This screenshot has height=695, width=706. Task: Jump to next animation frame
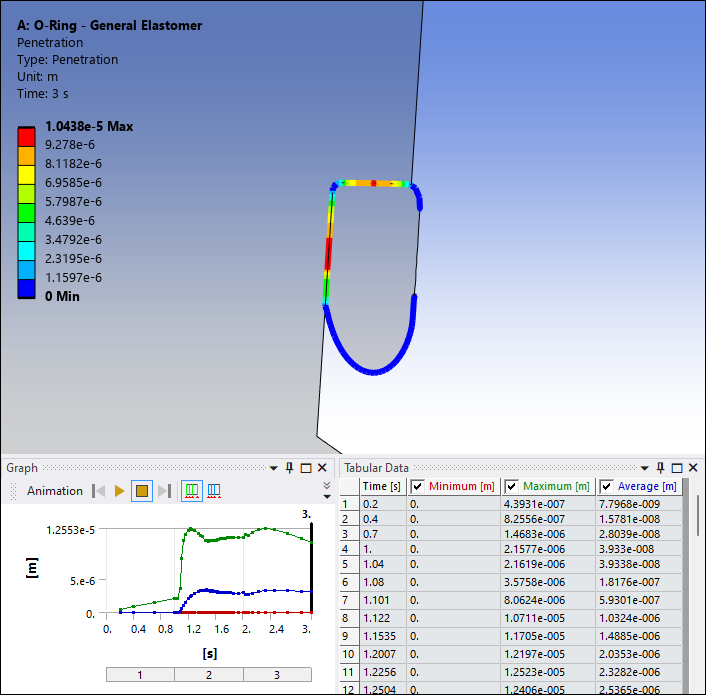[164, 491]
